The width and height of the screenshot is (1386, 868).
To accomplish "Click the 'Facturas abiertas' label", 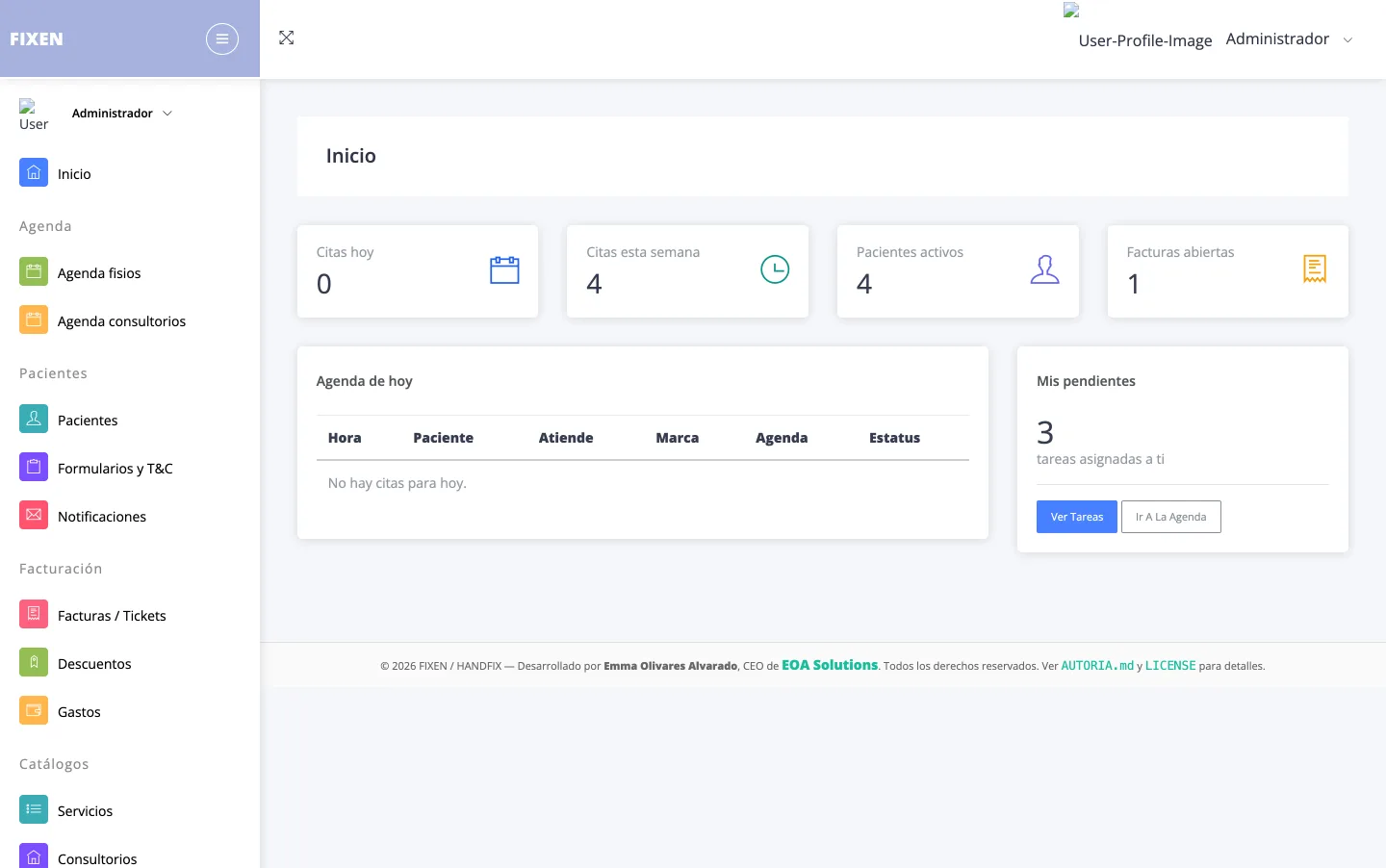I will (x=1180, y=252).
